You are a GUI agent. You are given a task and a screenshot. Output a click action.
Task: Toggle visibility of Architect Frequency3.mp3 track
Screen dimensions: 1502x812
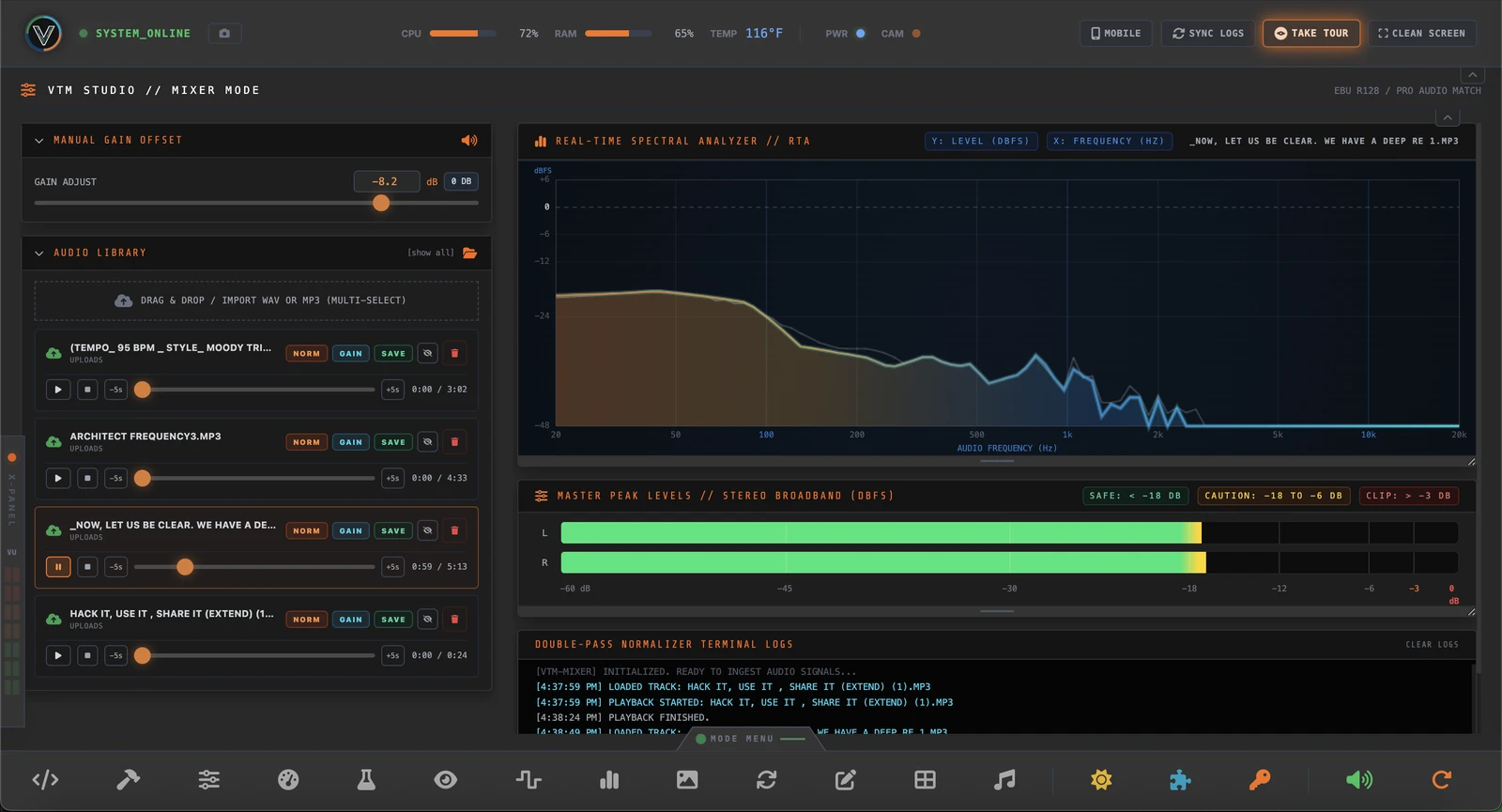(x=427, y=442)
